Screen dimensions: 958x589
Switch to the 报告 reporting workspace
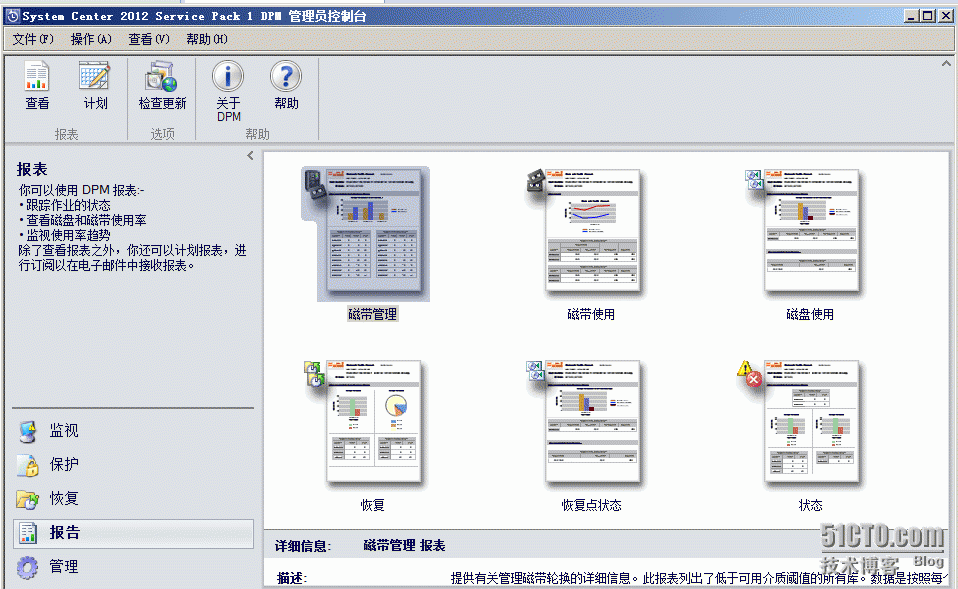click(x=133, y=533)
